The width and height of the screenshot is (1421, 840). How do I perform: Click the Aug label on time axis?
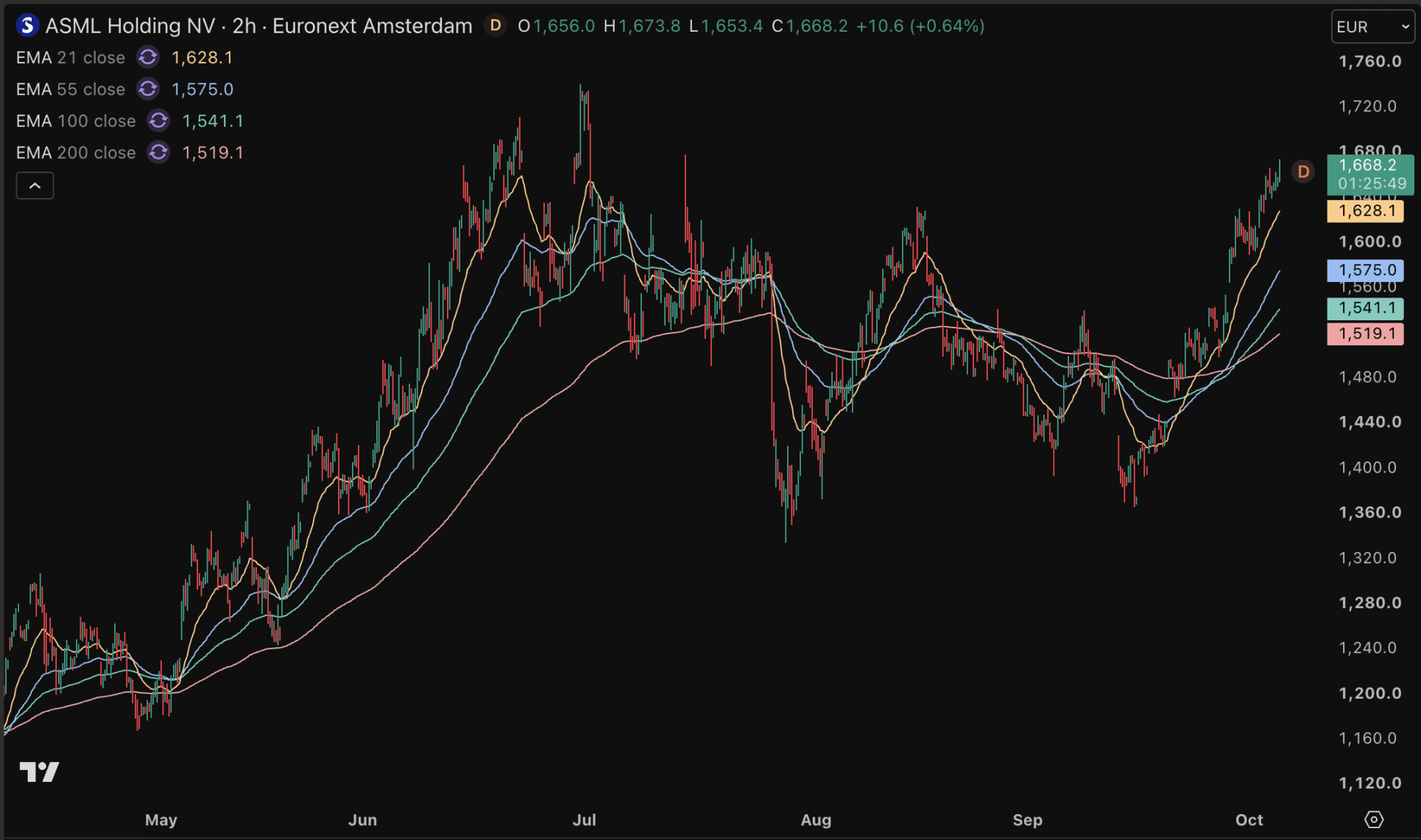(816, 819)
